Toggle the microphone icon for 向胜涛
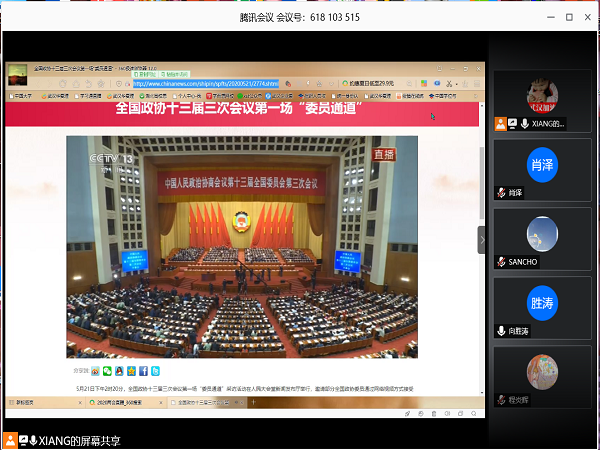The image size is (600, 450). pyautogui.click(x=501, y=331)
